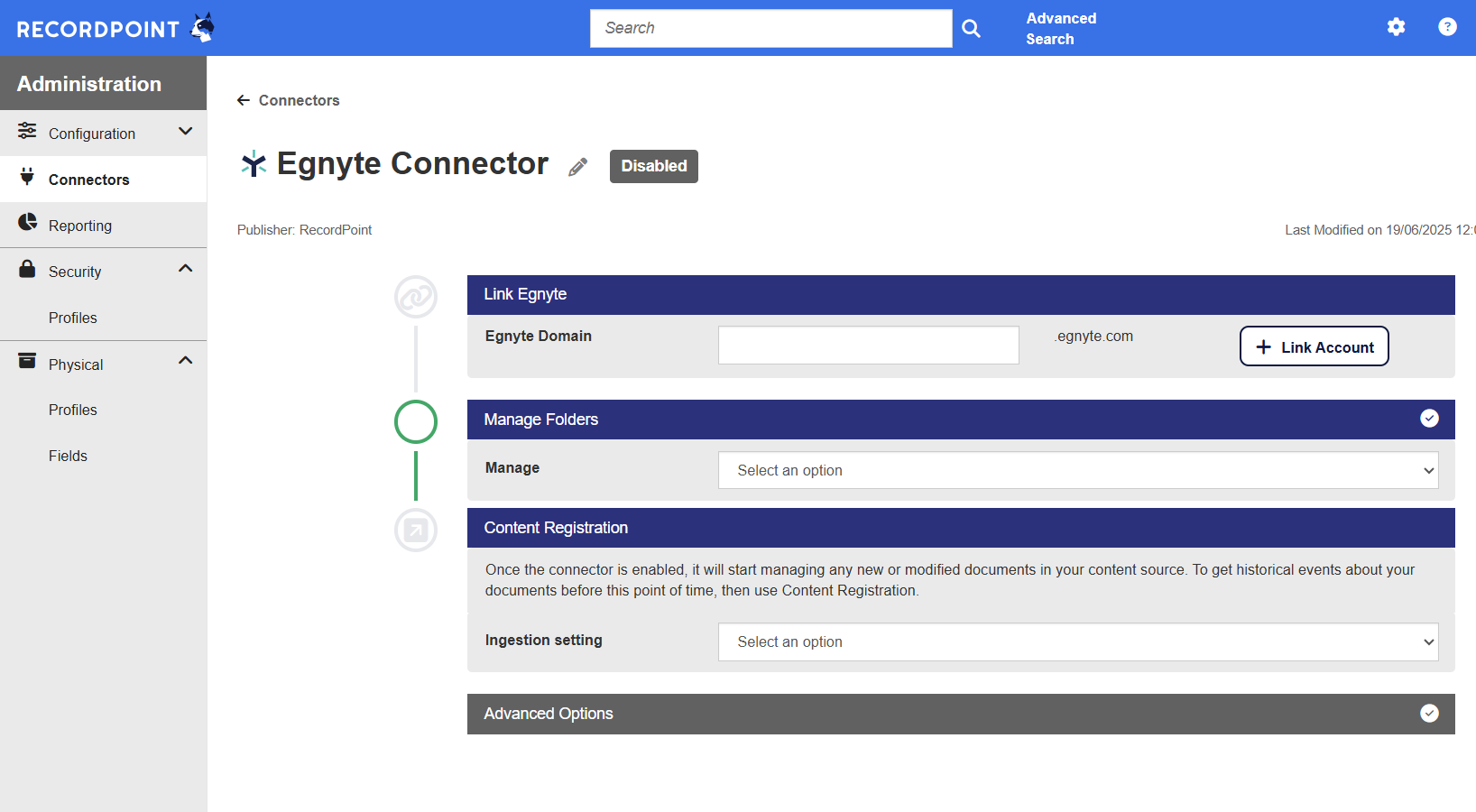
Task: Click the Manage Folders step circle
Action: coord(416,421)
